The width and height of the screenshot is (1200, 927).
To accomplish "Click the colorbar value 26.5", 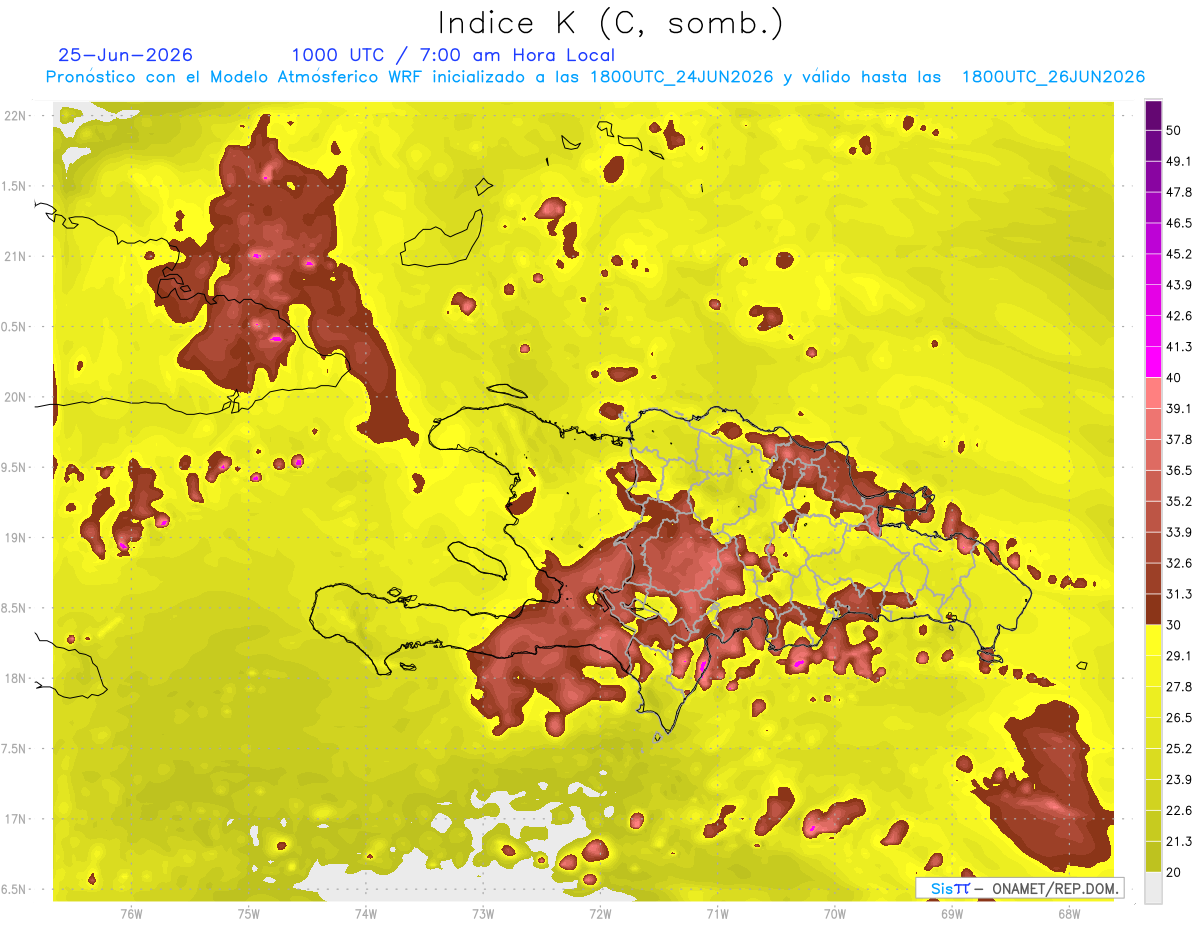I will (1179, 717).
